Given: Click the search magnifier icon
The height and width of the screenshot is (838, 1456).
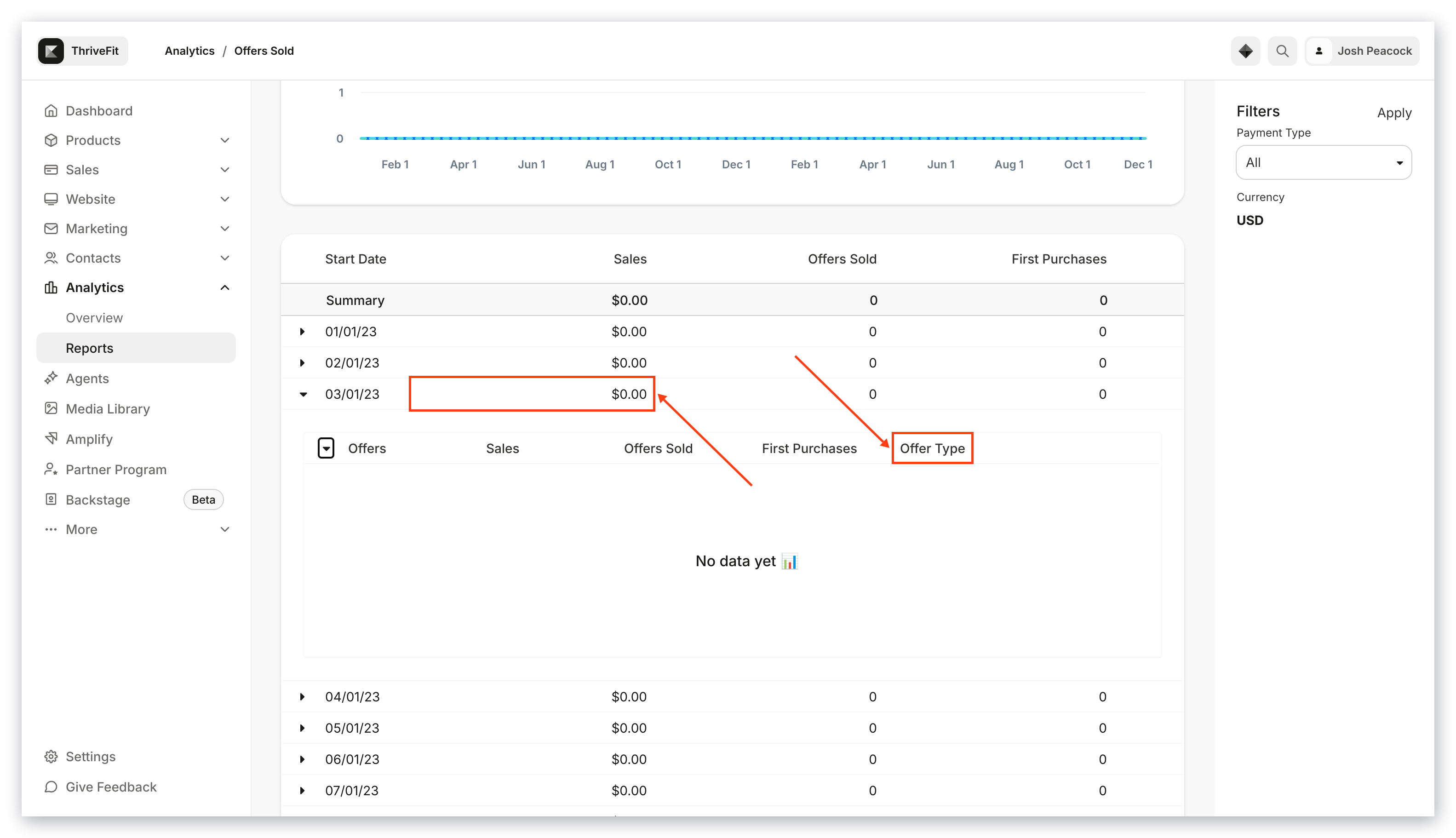Looking at the screenshot, I should (x=1282, y=51).
